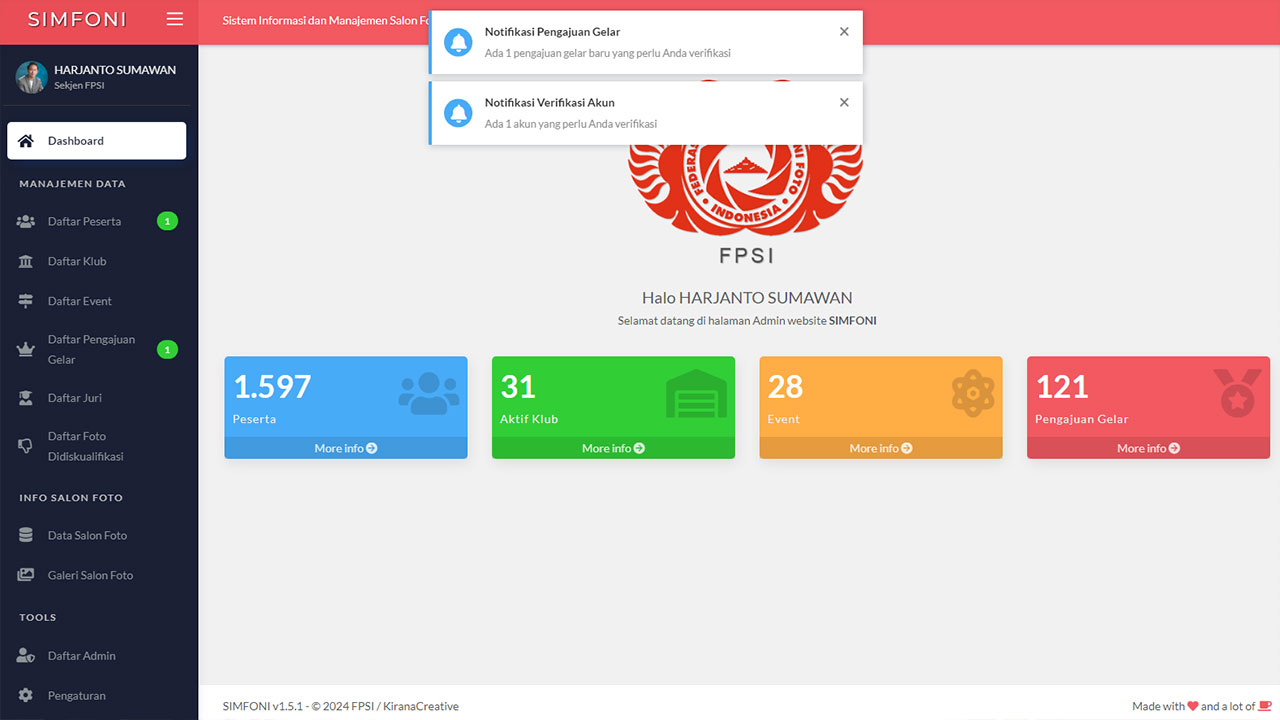Screen dimensions: 1280x720
Task: Open Galeri Salon Foto from the sidebar
Action: tap(90, 575)
